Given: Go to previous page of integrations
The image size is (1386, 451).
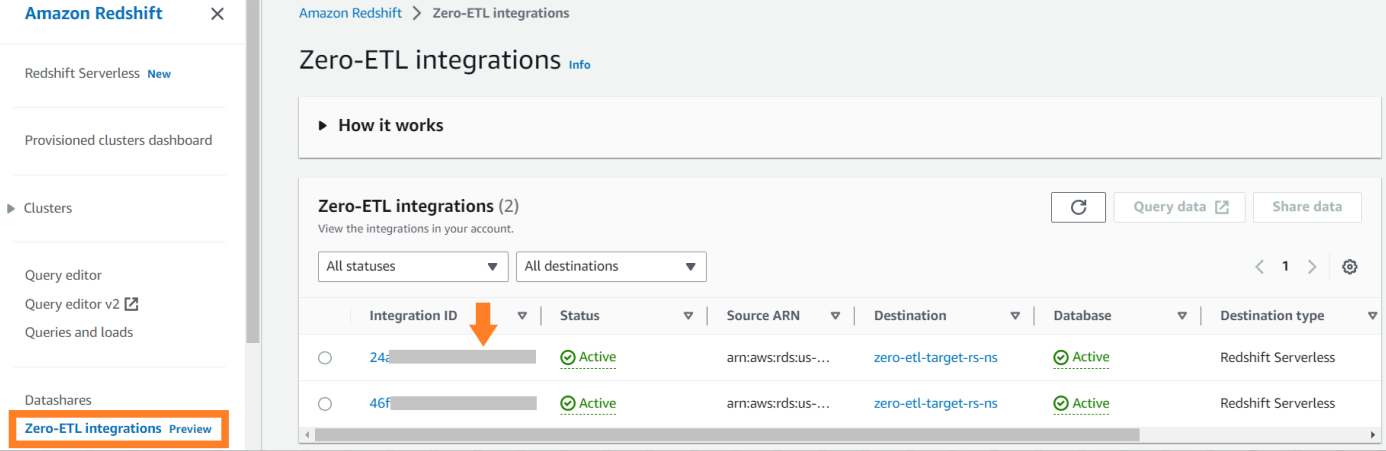Looking at the screenshot, I should (x=1260, y=267).
